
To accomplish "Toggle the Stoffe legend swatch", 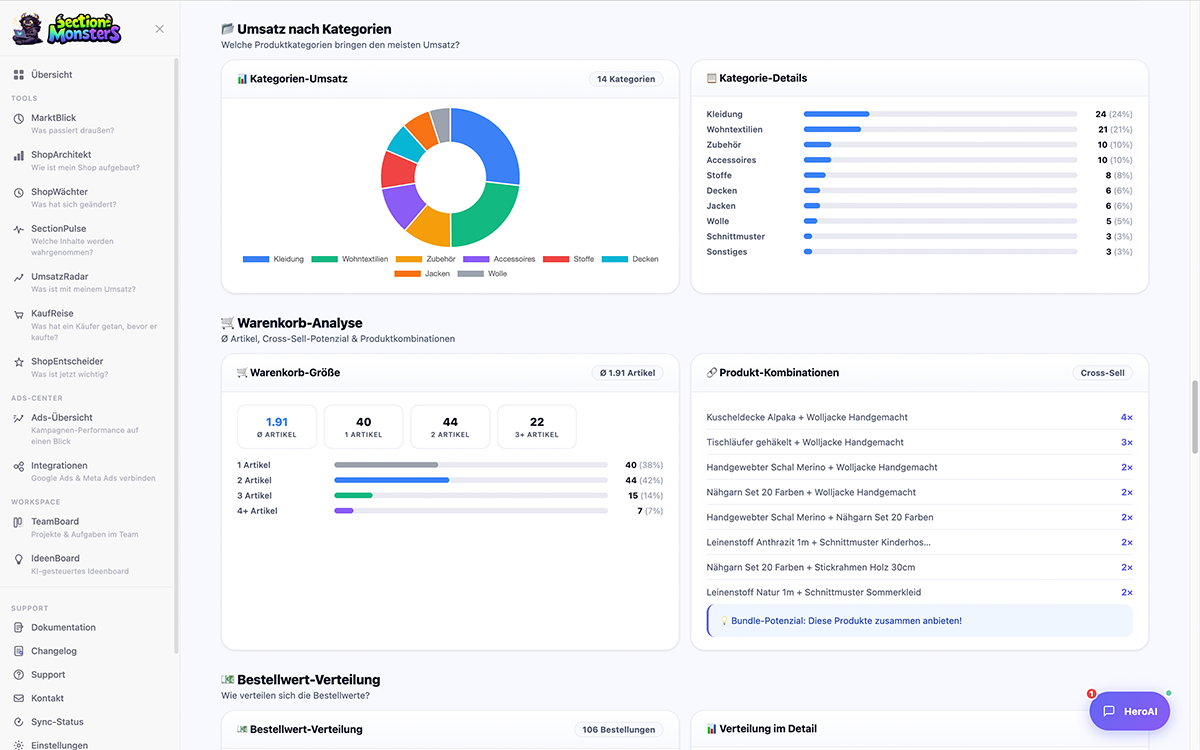I will (555, 259).
